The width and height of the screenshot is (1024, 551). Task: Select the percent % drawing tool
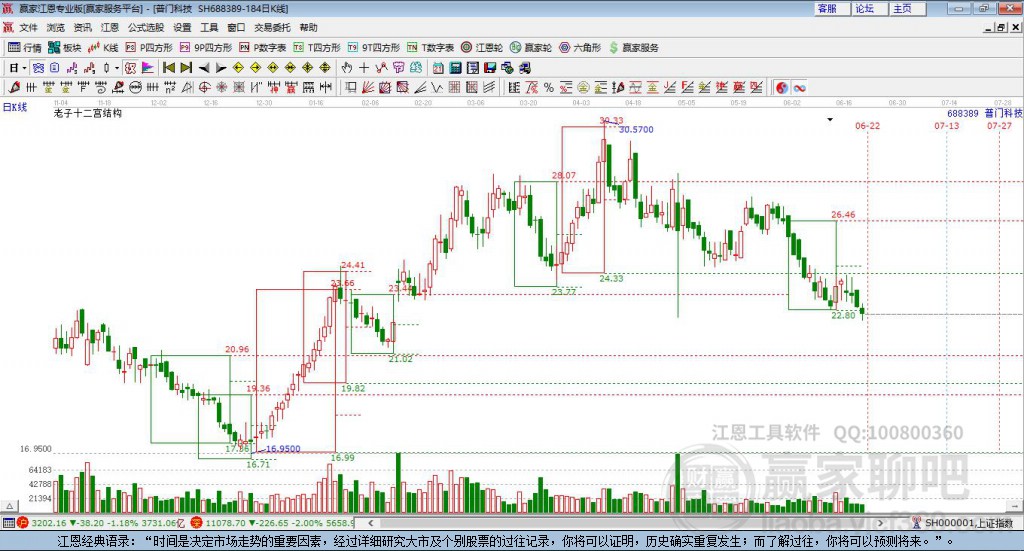[x=549, y=87]
